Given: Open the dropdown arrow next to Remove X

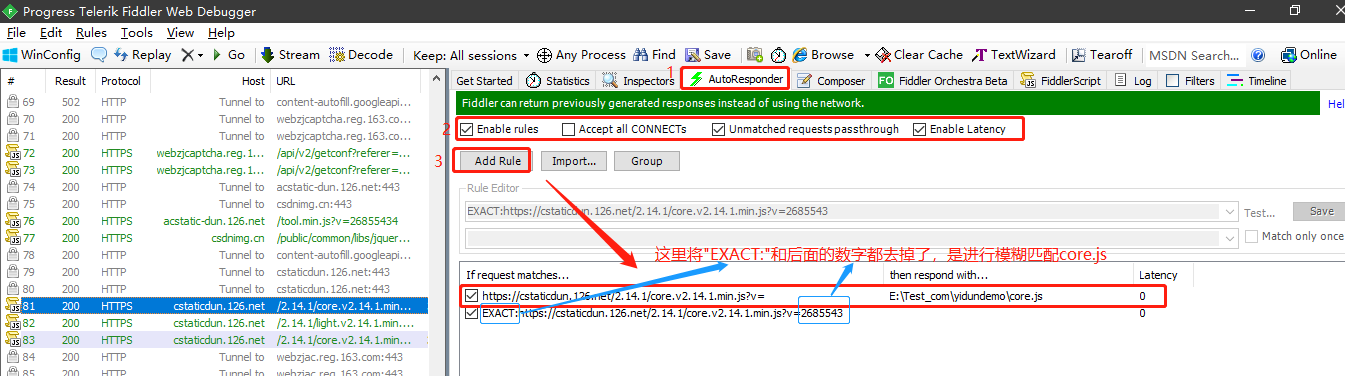Looking at the screenshot, I should [200, 55].
